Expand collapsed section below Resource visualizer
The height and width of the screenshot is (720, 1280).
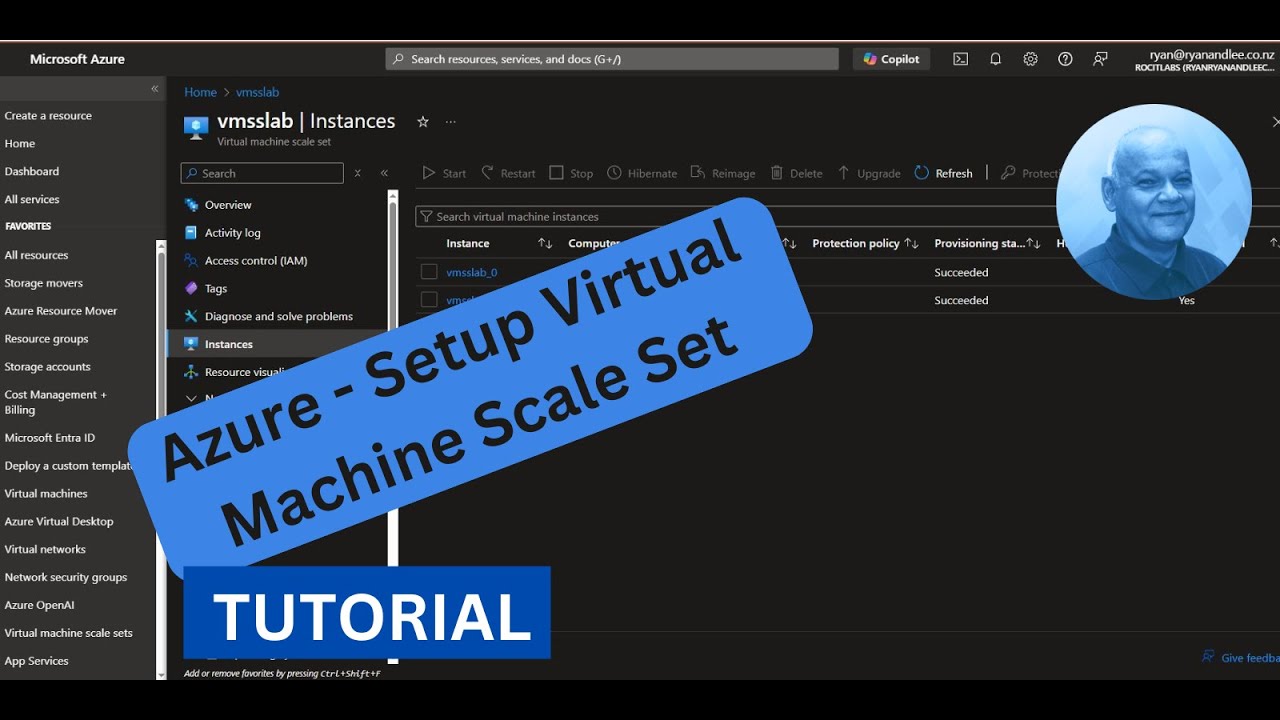coord(192,398)
